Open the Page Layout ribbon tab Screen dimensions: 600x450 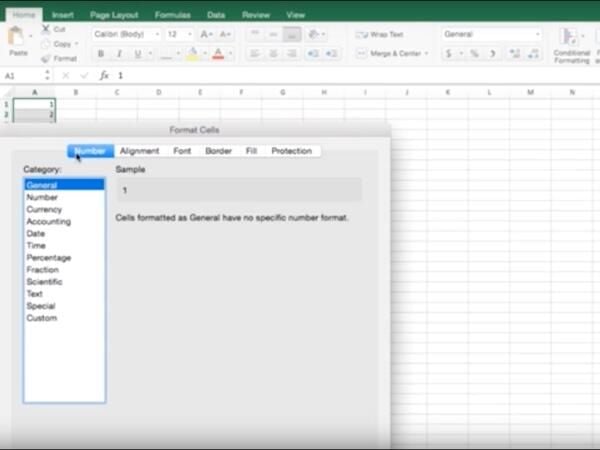coord(114,15)
